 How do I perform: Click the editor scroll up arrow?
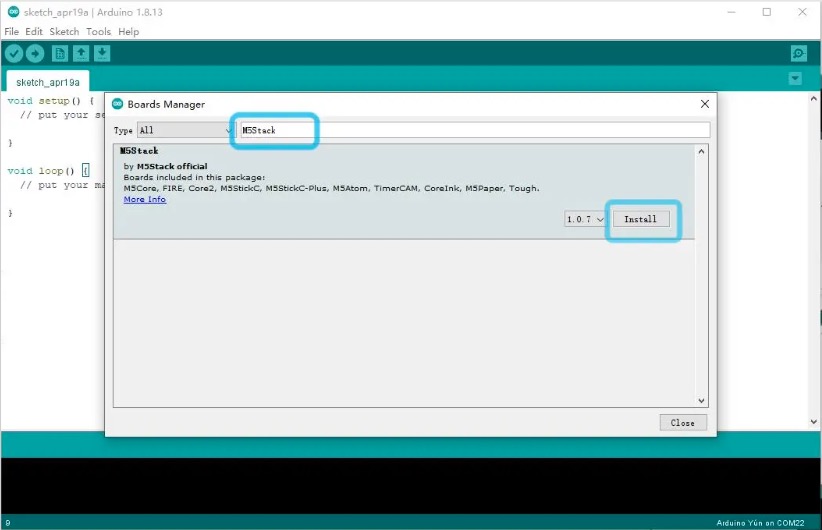(814, 98)
